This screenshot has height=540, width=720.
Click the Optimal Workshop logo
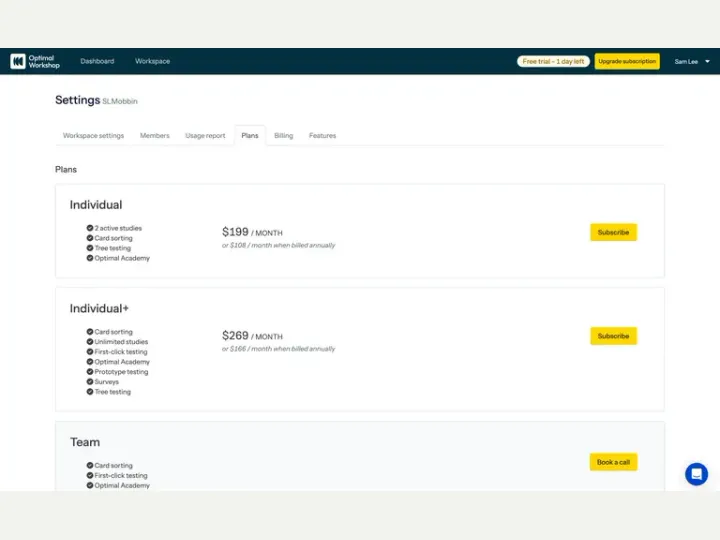pos(35,61)
